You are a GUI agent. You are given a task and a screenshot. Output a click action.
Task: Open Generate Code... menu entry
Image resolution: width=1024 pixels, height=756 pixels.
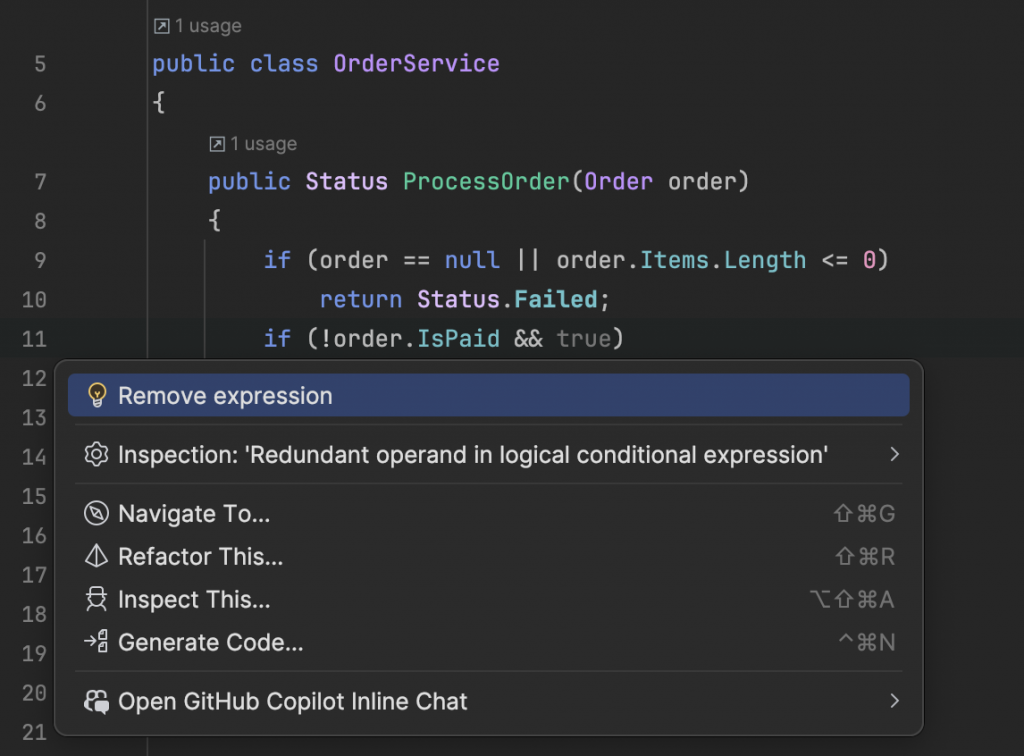pyautogui.click(x=210, y=643)
